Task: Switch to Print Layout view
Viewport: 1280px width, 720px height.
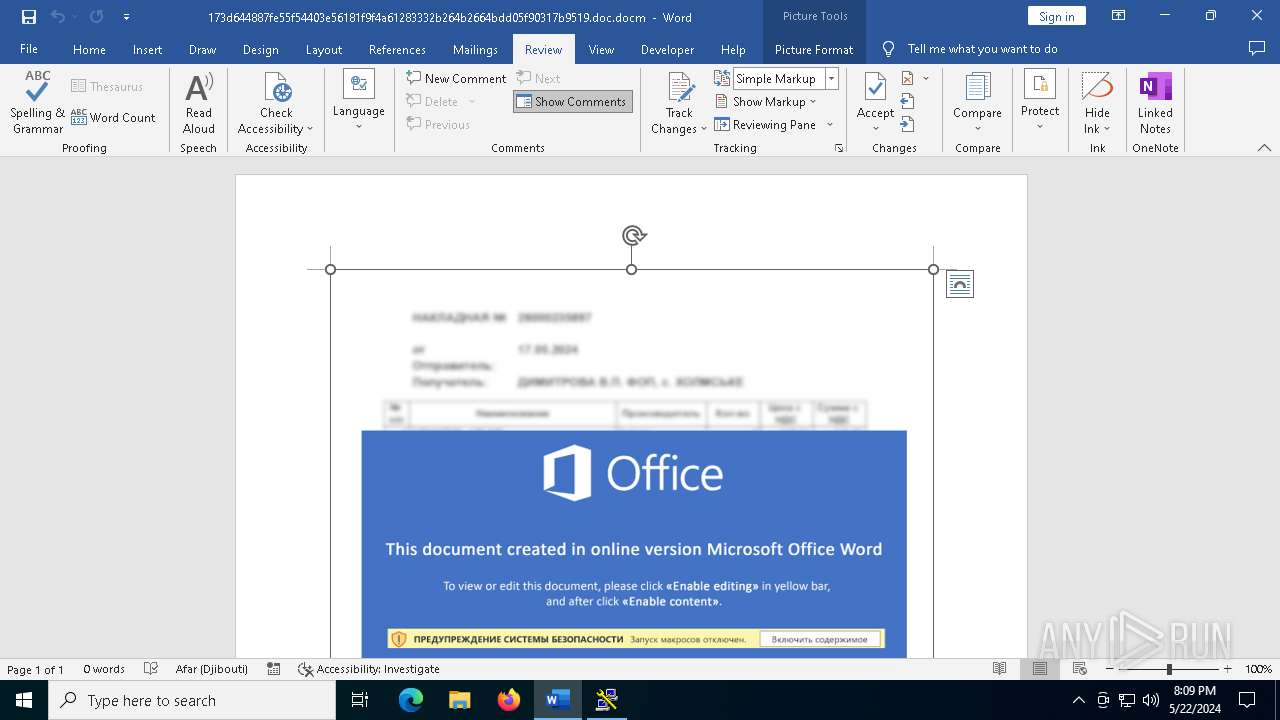Action: coord(1040,669)
